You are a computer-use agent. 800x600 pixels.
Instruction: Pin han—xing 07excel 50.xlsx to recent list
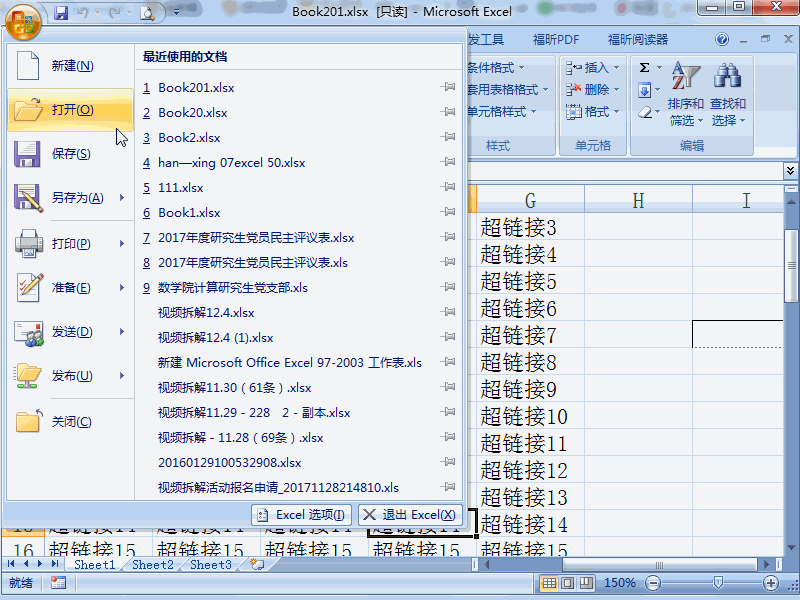[x=448, y=162]
